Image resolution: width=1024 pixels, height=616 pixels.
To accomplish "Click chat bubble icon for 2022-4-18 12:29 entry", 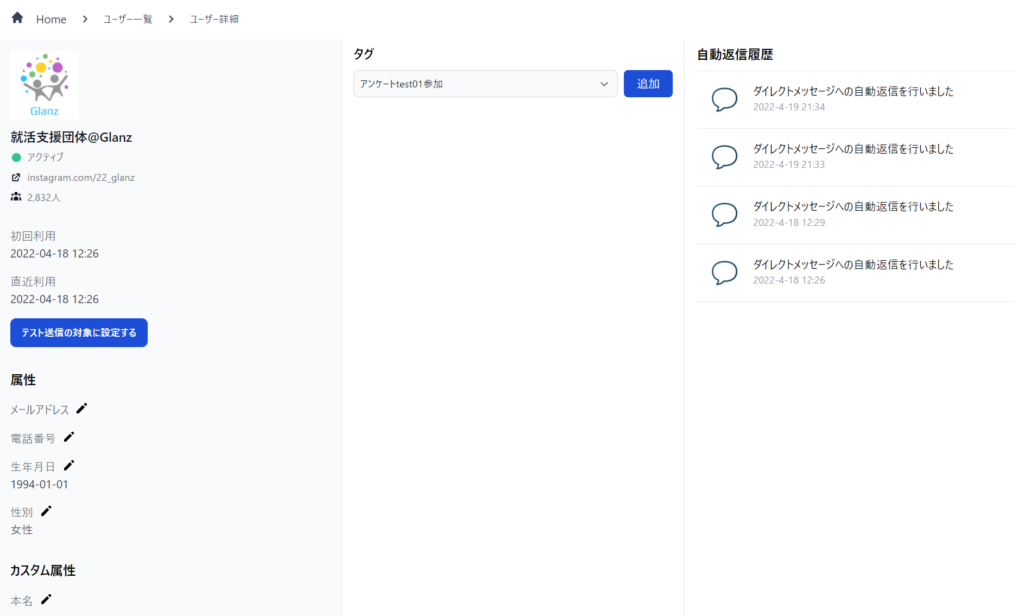I will tap(724, 214).
